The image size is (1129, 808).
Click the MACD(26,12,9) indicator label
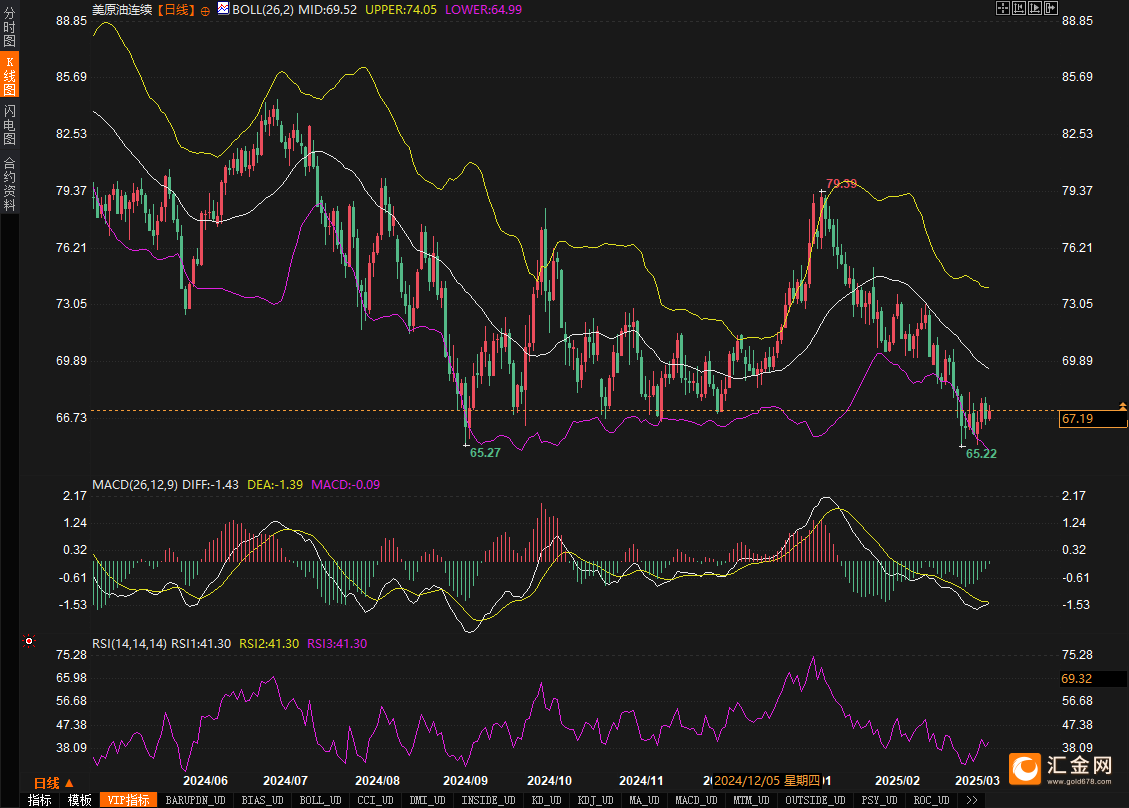pyautogui.click(x=135, y=485)
